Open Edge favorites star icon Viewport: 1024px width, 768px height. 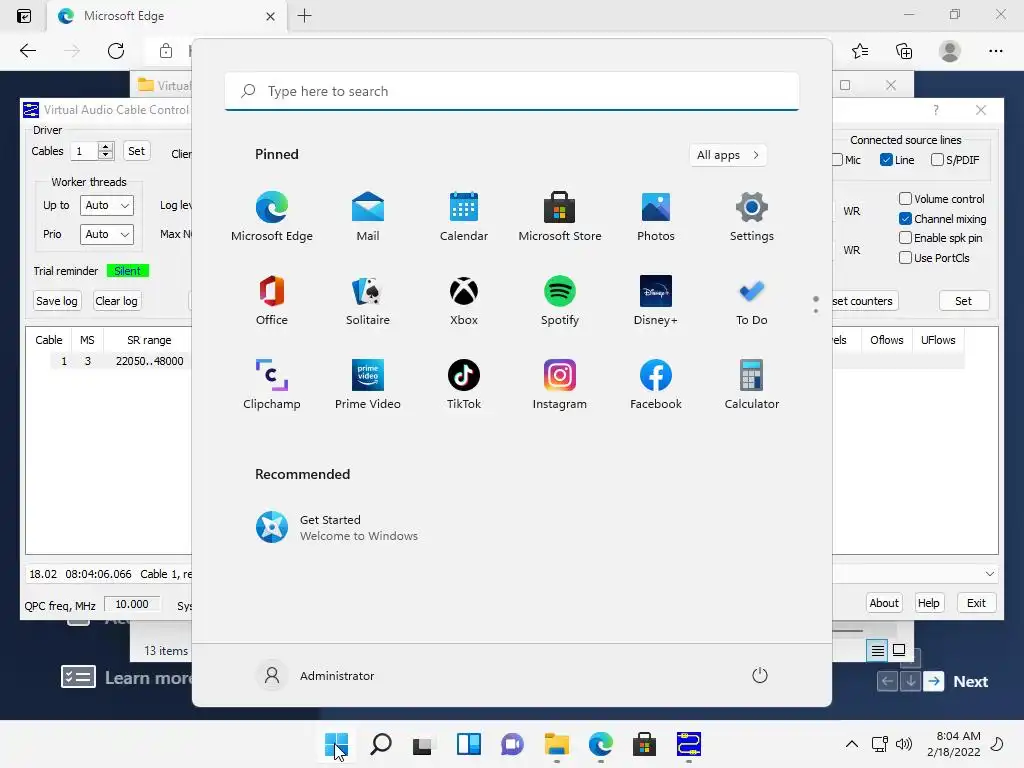(x=860, y=51)
